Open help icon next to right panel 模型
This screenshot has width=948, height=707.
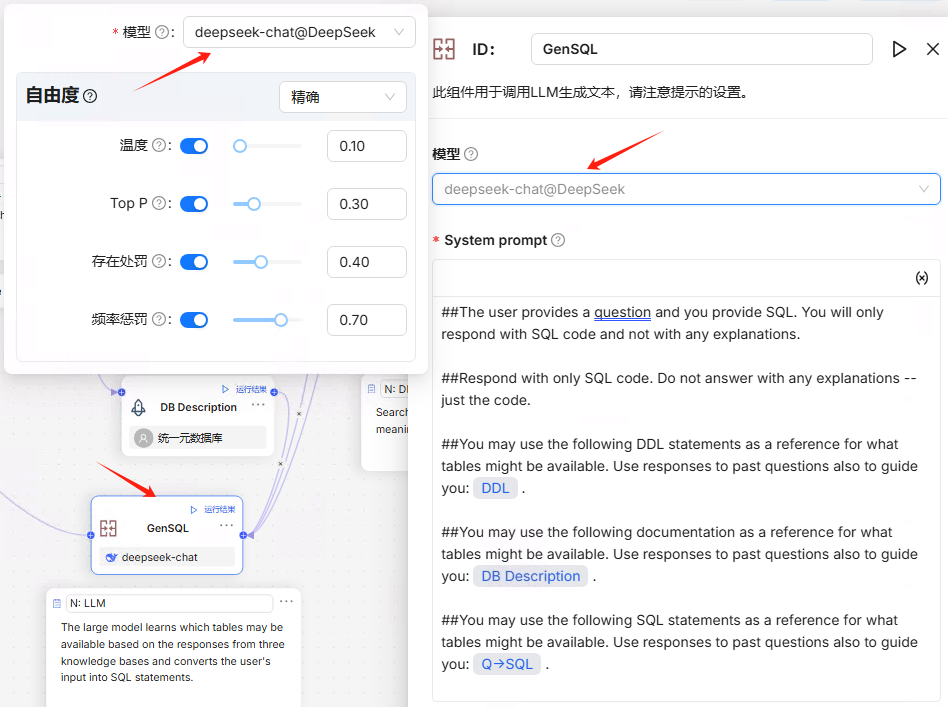(471, 154)
